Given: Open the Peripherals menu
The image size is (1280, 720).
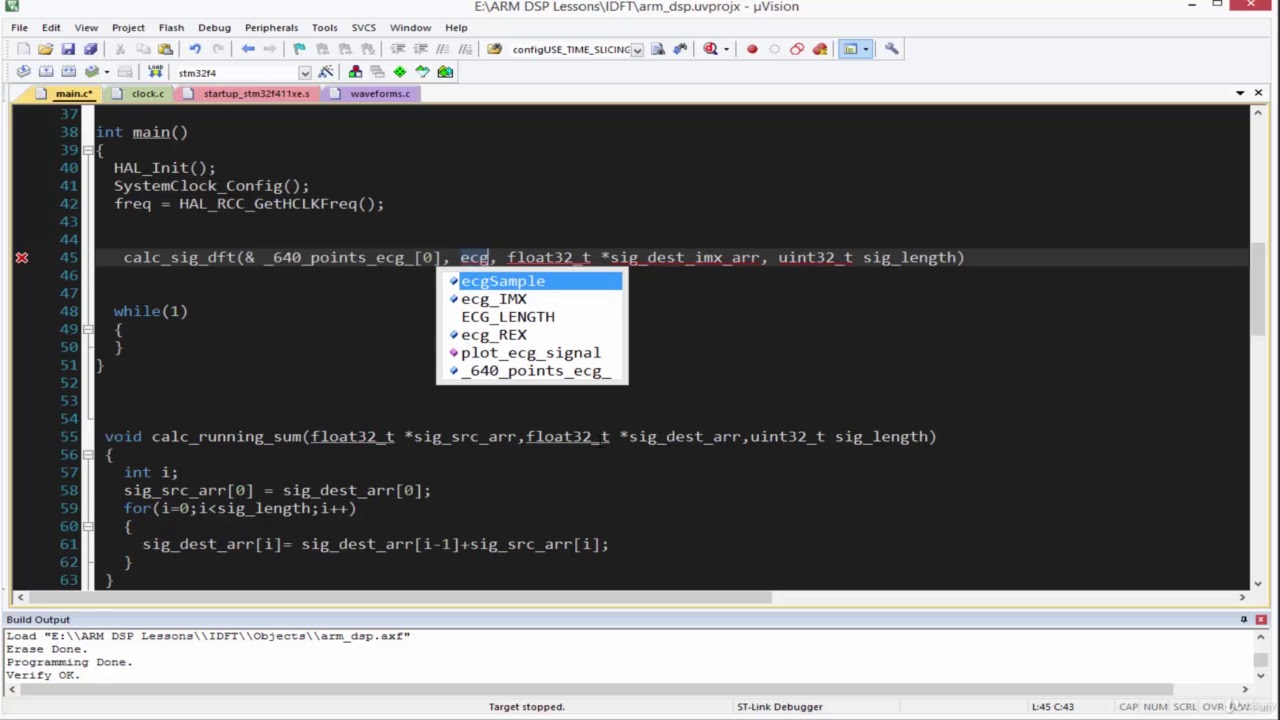Looking at the screenshot, I should (x=271, y=27).
